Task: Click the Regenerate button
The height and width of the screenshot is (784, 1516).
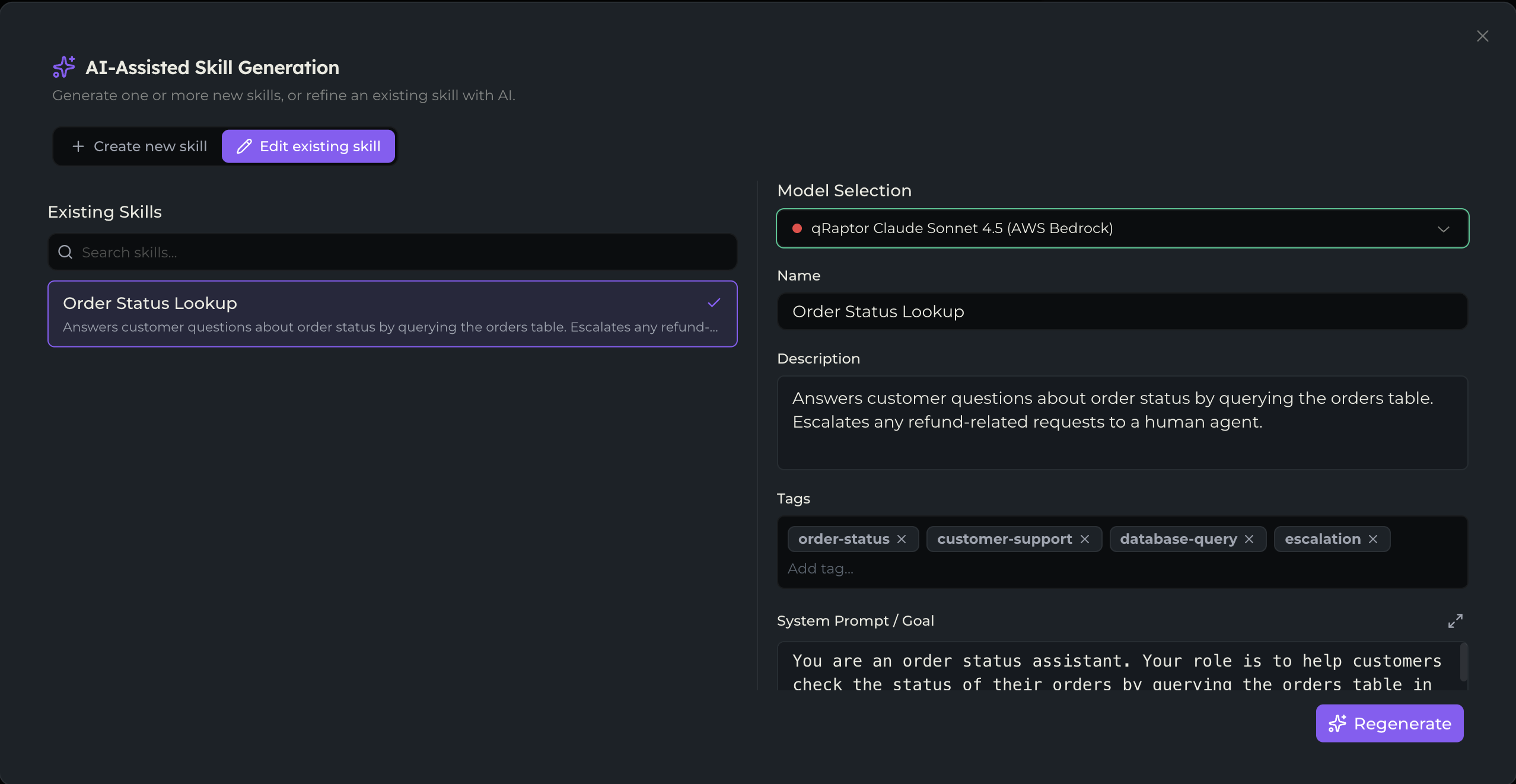Action: coord(1389,724)
